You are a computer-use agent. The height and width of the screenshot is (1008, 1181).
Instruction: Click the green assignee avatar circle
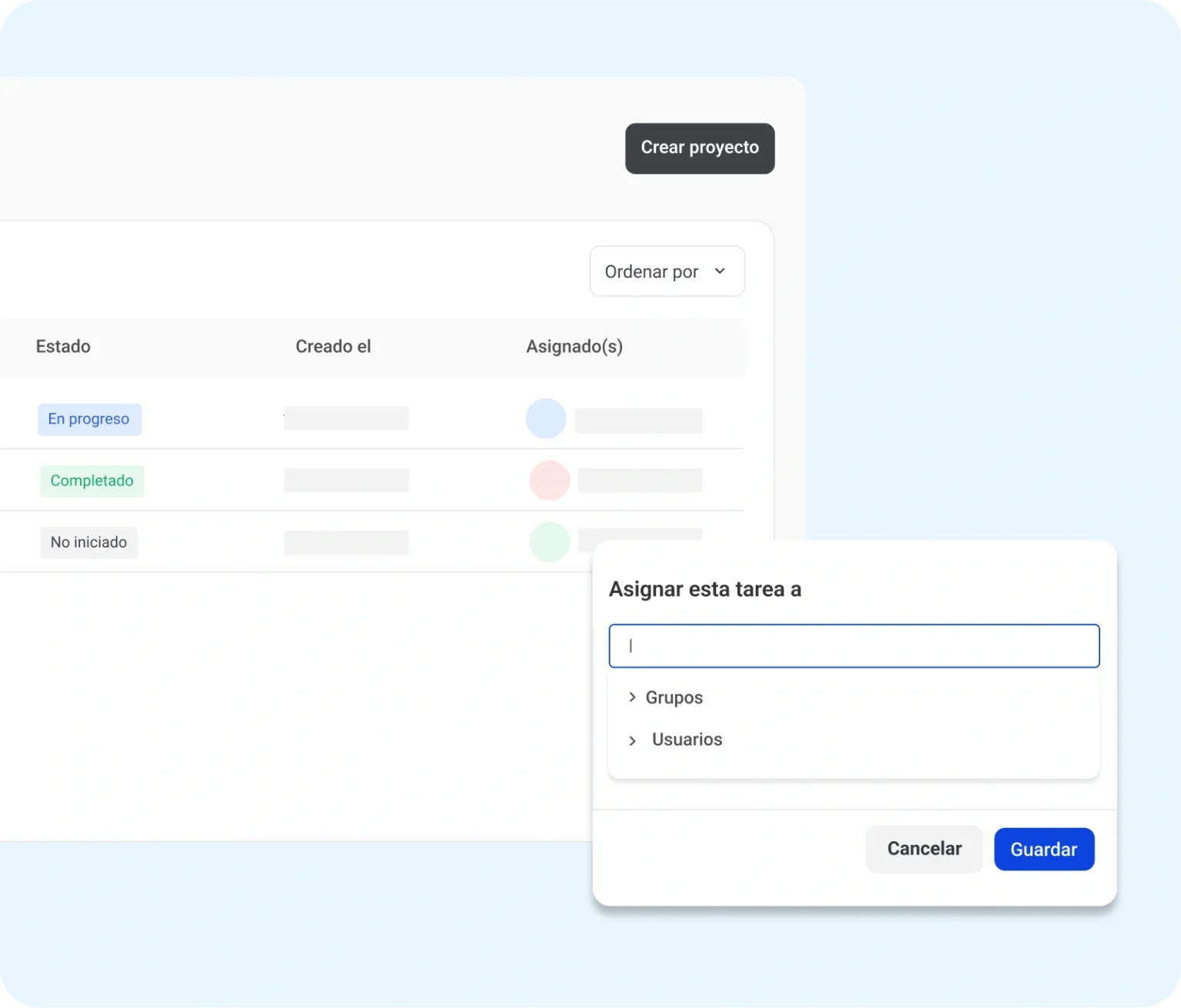click(x=549, y=541)
